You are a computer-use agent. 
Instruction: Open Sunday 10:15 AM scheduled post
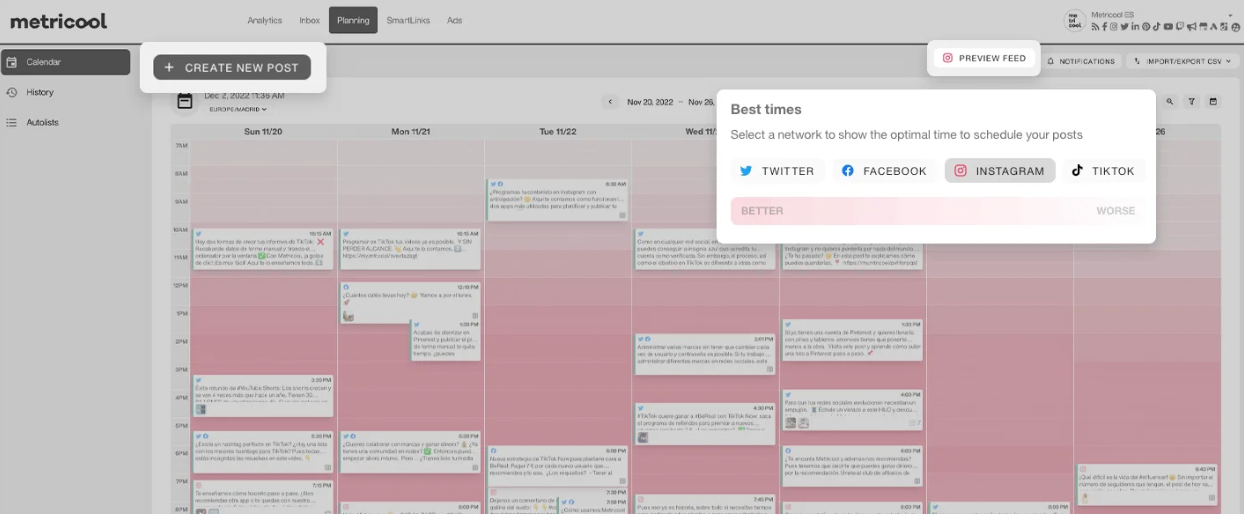click(x=263, y=249)
